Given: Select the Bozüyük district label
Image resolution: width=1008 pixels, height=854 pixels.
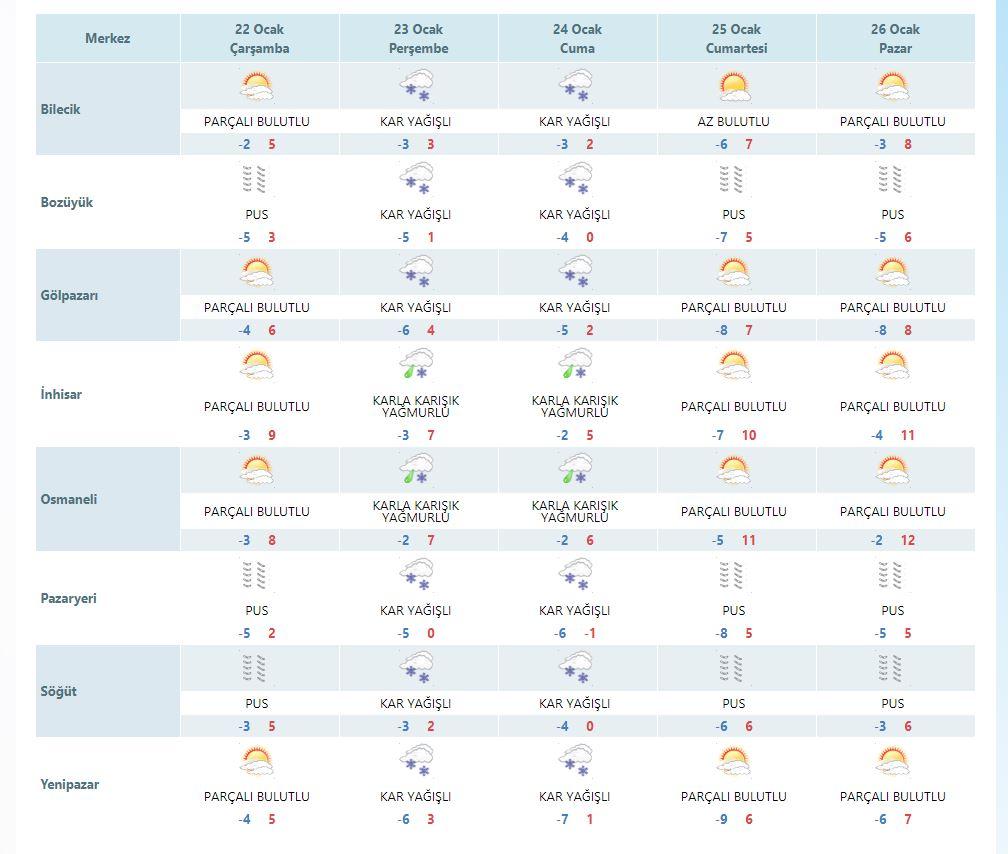Looking at the screenshot, I should (67, 203).
